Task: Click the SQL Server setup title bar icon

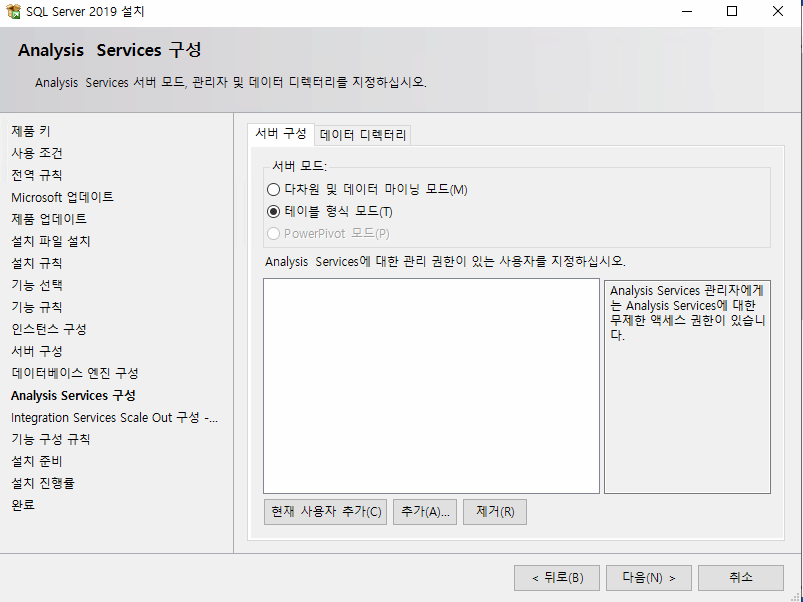Action: point(13,11)
